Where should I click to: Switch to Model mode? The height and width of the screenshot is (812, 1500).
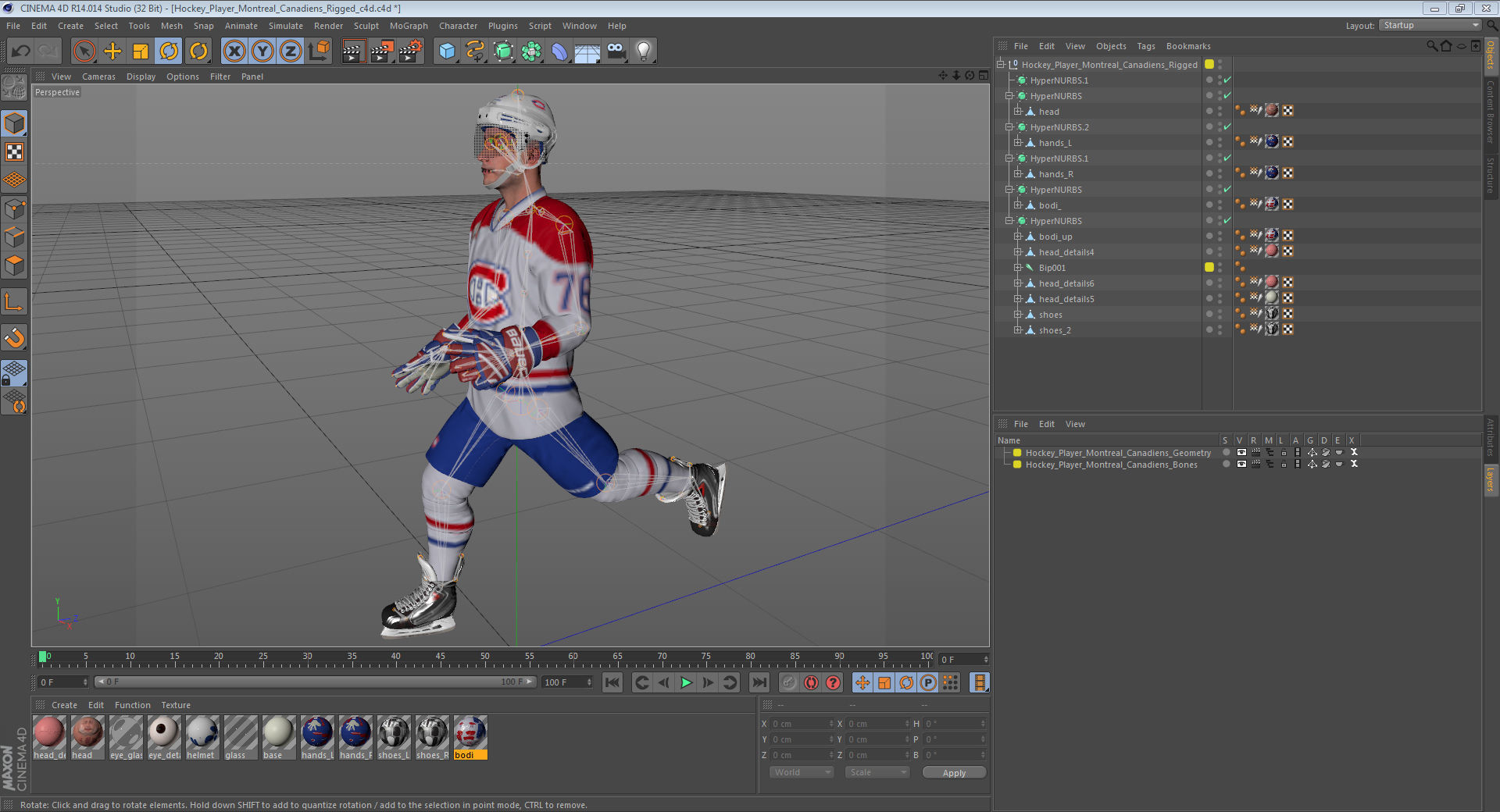pyautogui.click(x=14, y=123)
